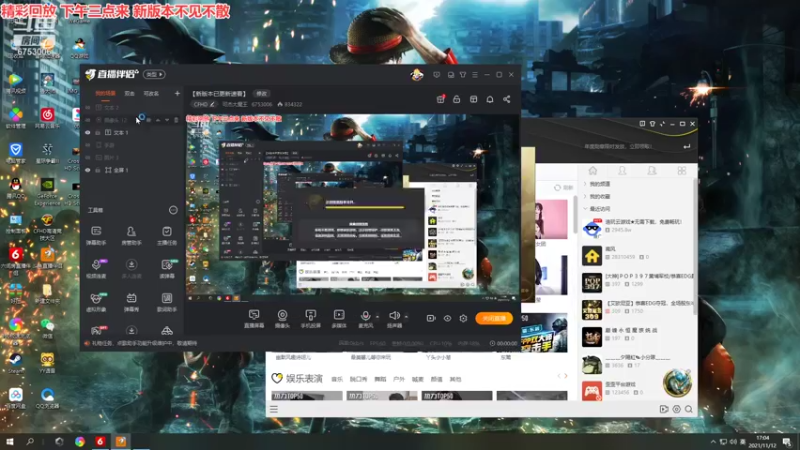Add a 直播屏幕 capture source
This screenshot has height=450, width=800.
click(x=254, y=318)
